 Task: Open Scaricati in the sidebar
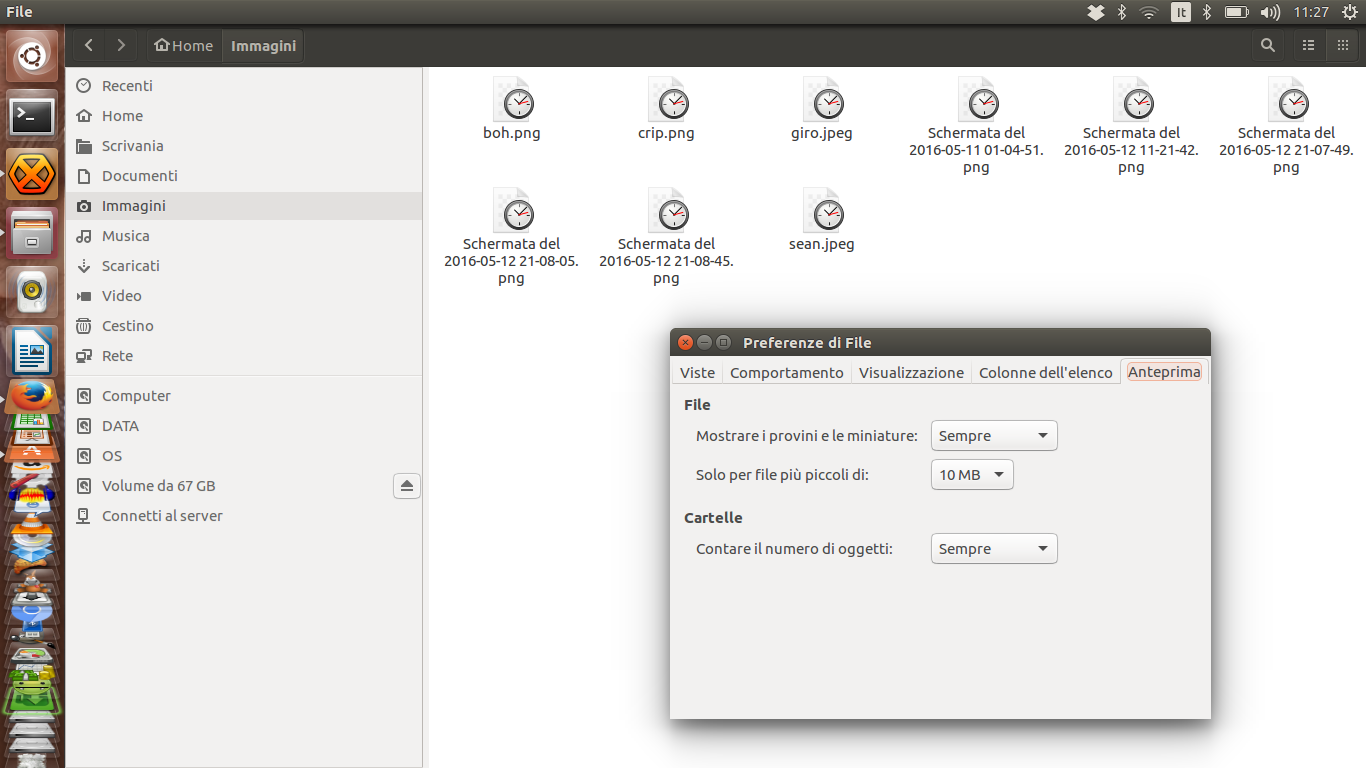(130, 266)
